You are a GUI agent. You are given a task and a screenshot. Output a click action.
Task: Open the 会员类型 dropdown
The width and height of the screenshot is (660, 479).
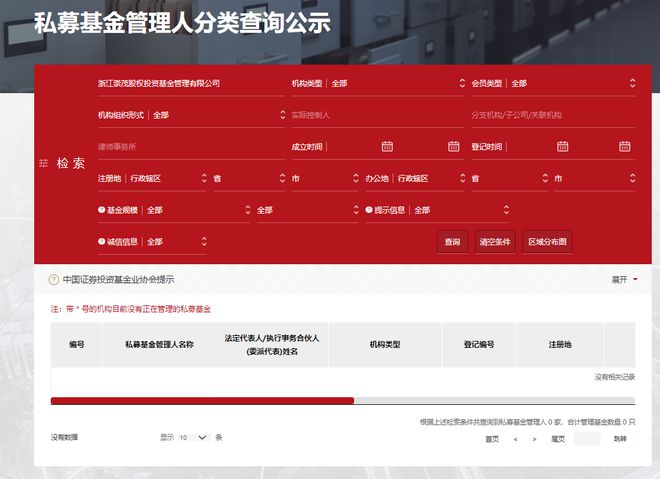pyautogui.click(x=553, y=83)
